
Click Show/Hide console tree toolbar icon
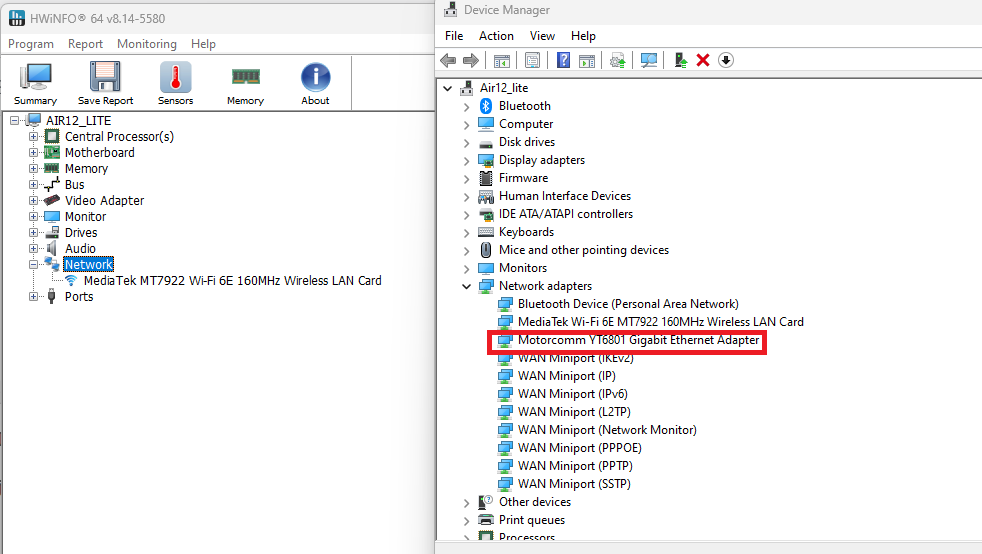(502, 61)
